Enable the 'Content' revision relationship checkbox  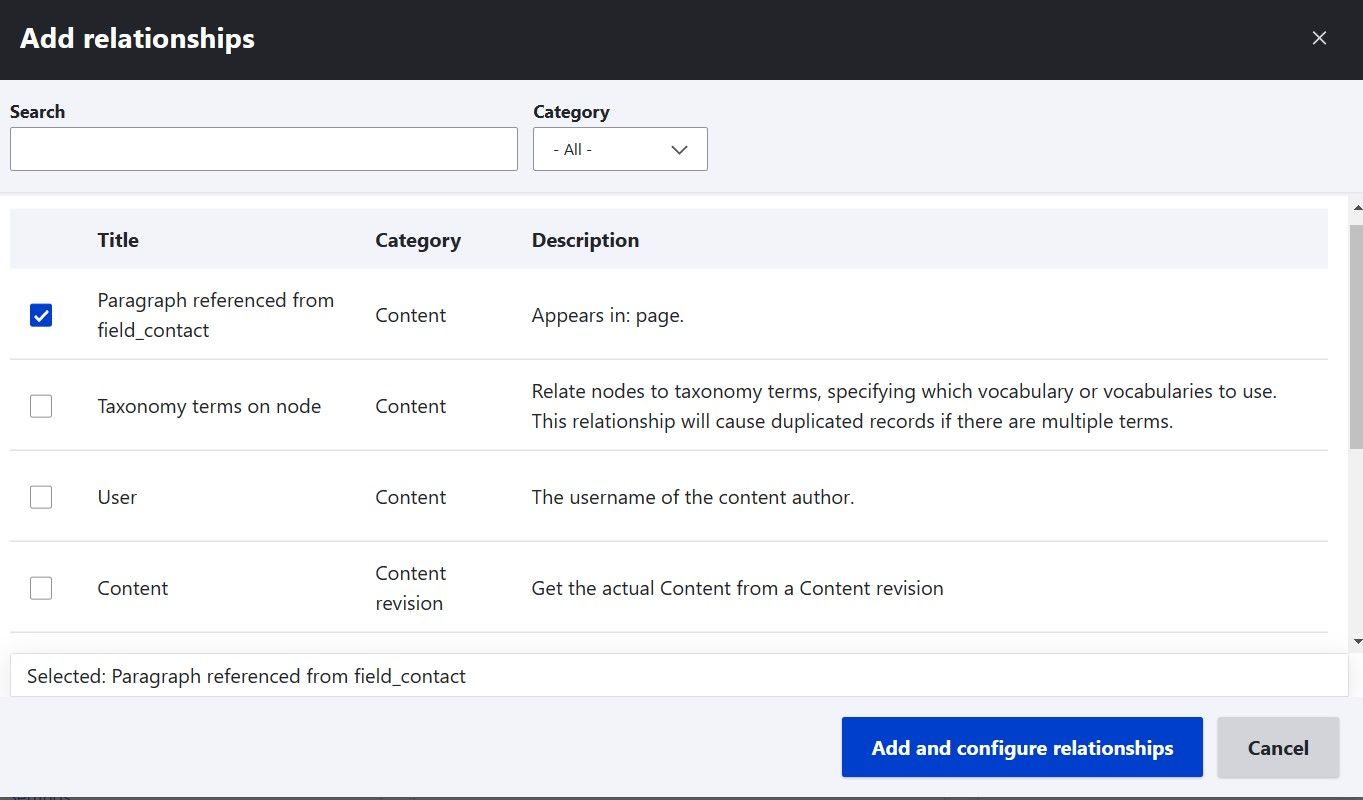pos(40,588)
